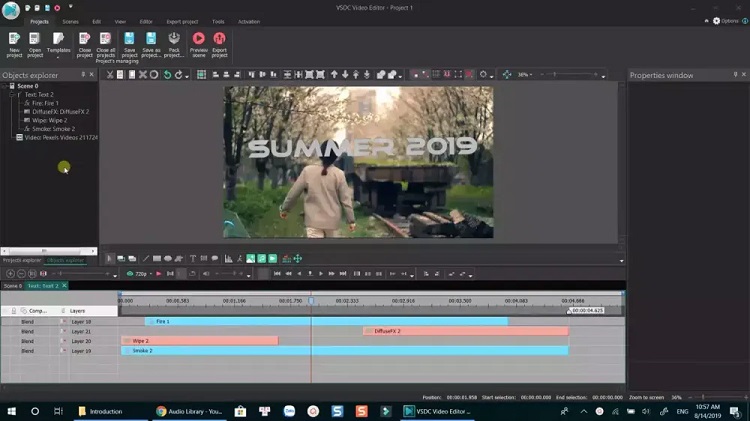Viewport: 750px width, 421px height.
Task: Select the DiffuseFX 2 timeline clip
Action: point(466,331)
